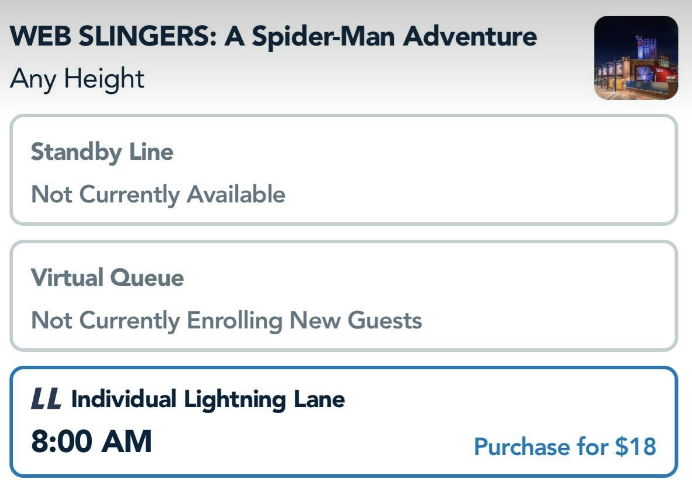692x493 pixels.
Task: Click the LL Lightning Lane icon
Action: click(46, 400)
